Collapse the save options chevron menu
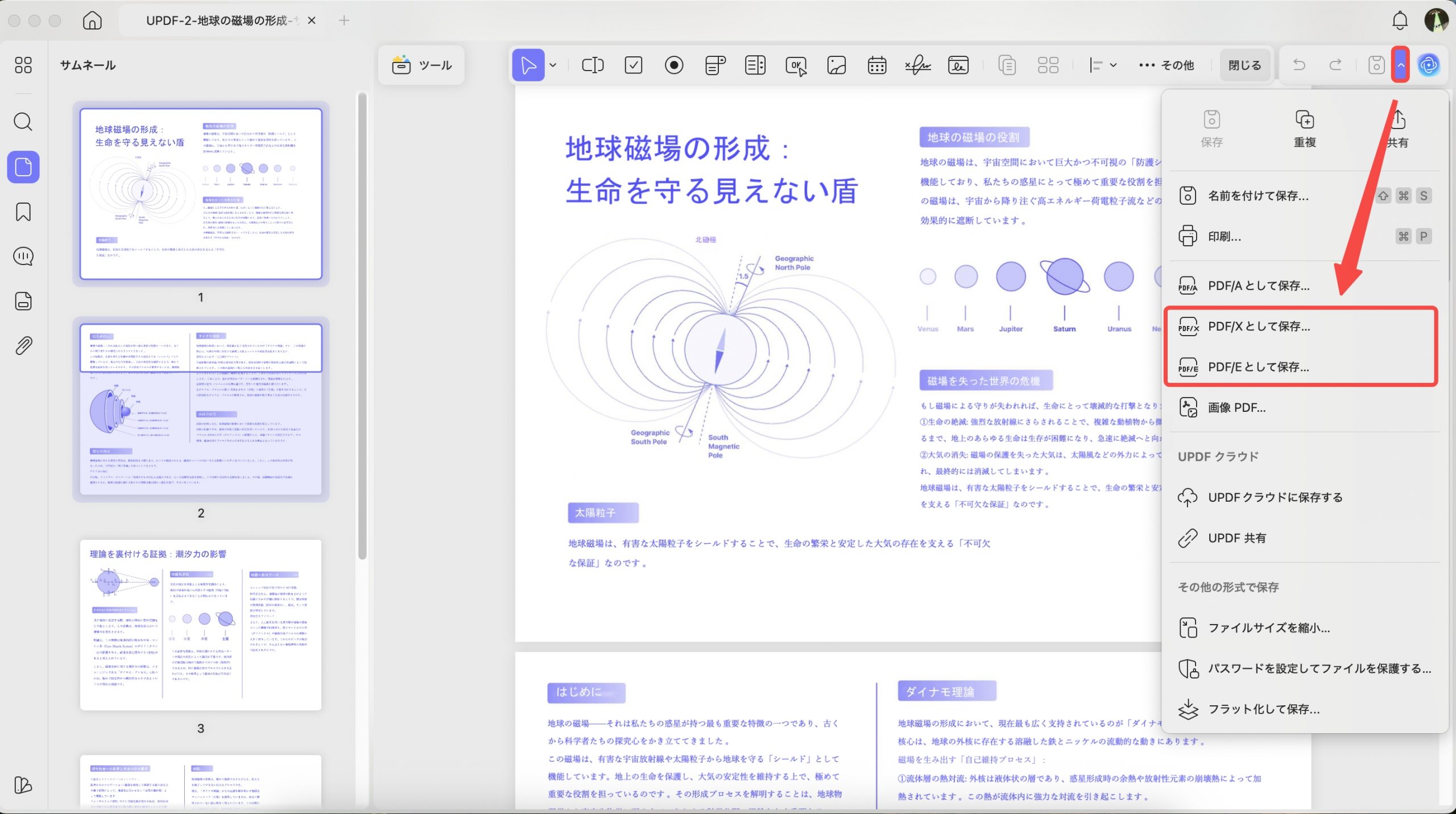Viewport: 1456px width, 814px height. coord(1401,65)
